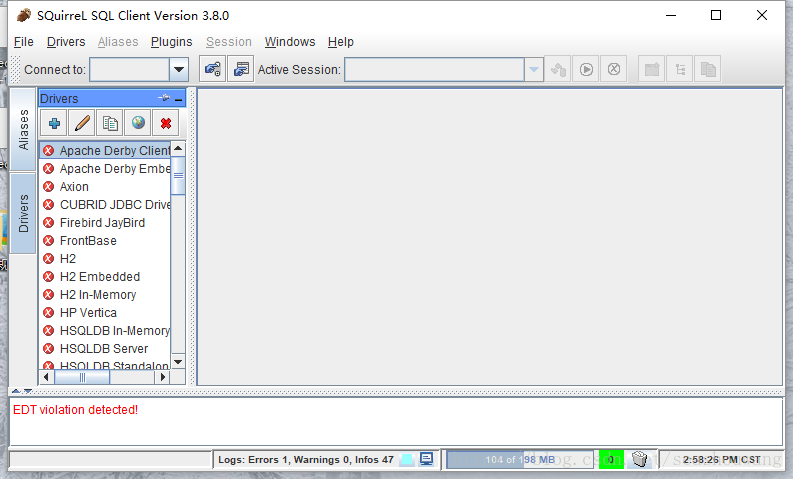Click the Global Preferences toolbar icon

click(x=213, y=69)
